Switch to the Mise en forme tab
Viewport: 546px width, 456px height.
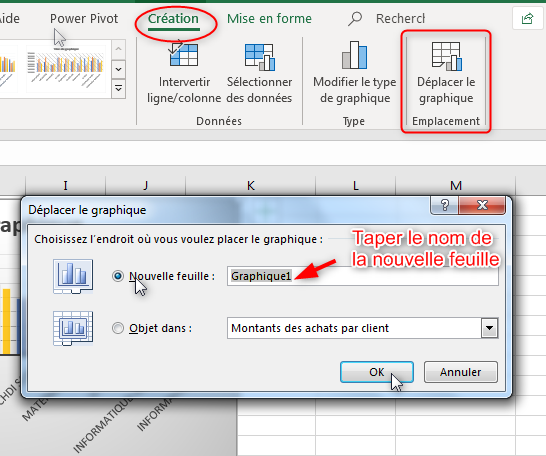pos(269,18)
